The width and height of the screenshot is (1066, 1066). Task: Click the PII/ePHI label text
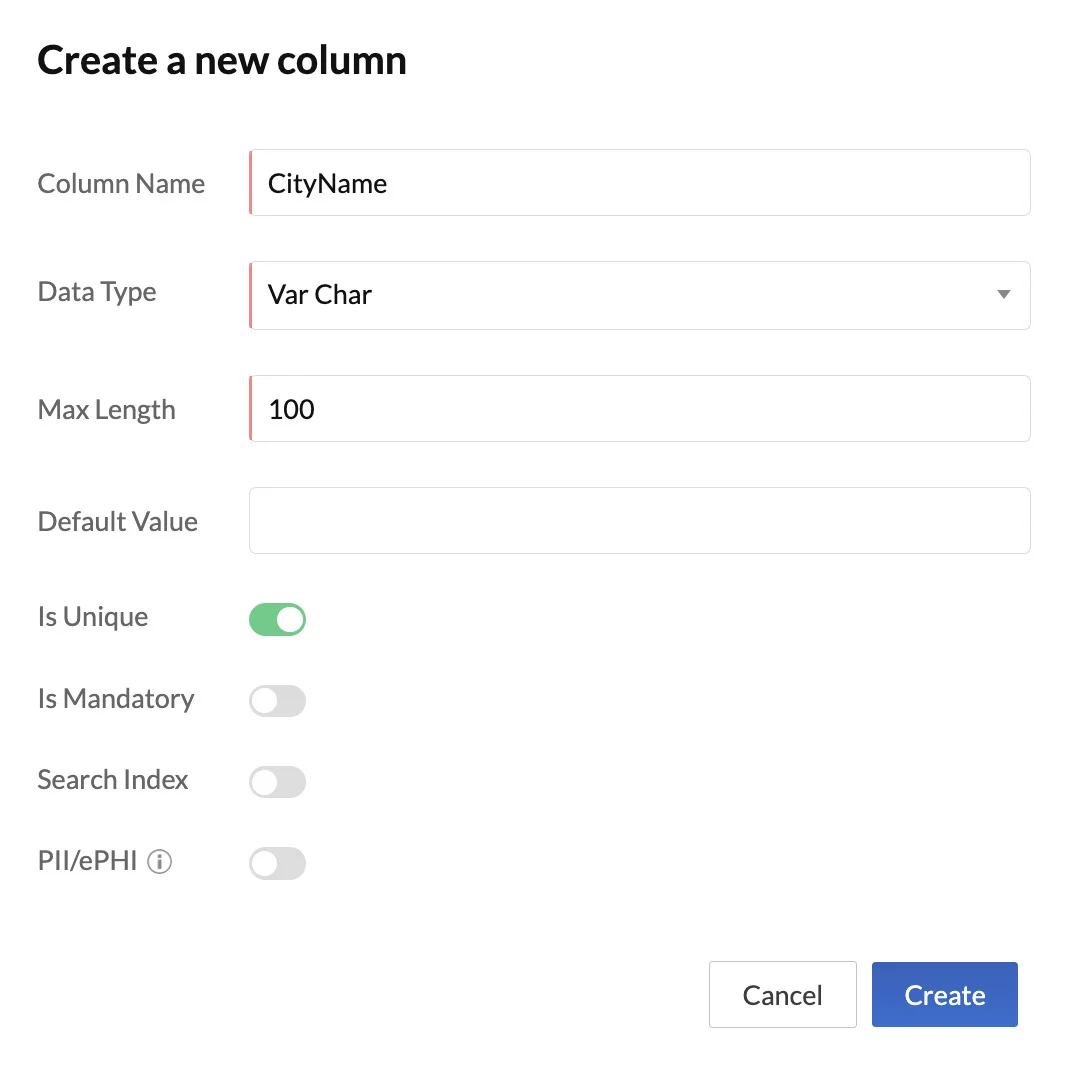(88, 861)
